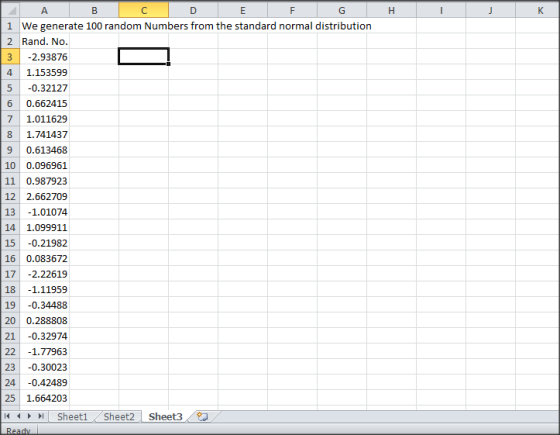Select cell with value -1.11959
Screen dimensions: 560x435
point(45,290)
